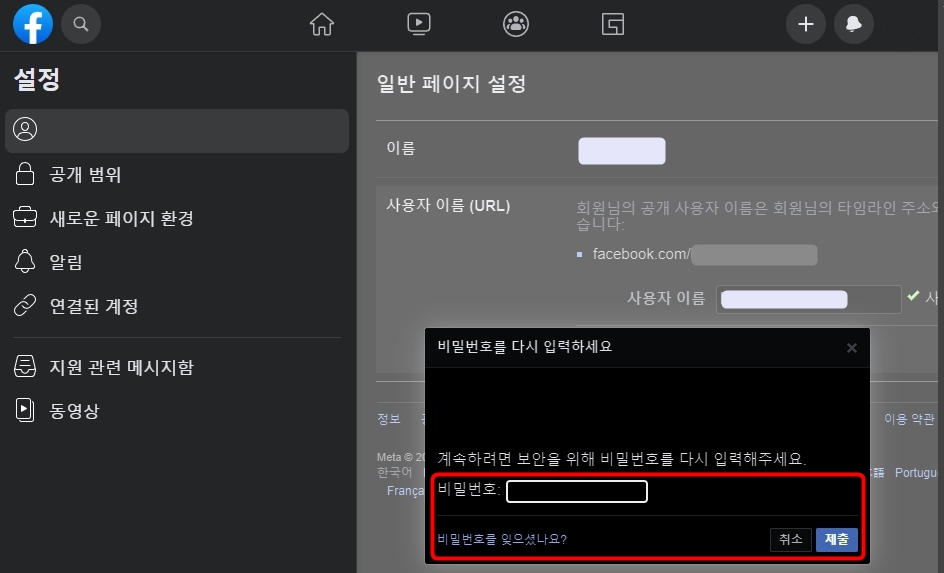Click the facebook.com/ URL text
Image resolution: width=944 pixels, height=573 pixels.
[641, 254]
